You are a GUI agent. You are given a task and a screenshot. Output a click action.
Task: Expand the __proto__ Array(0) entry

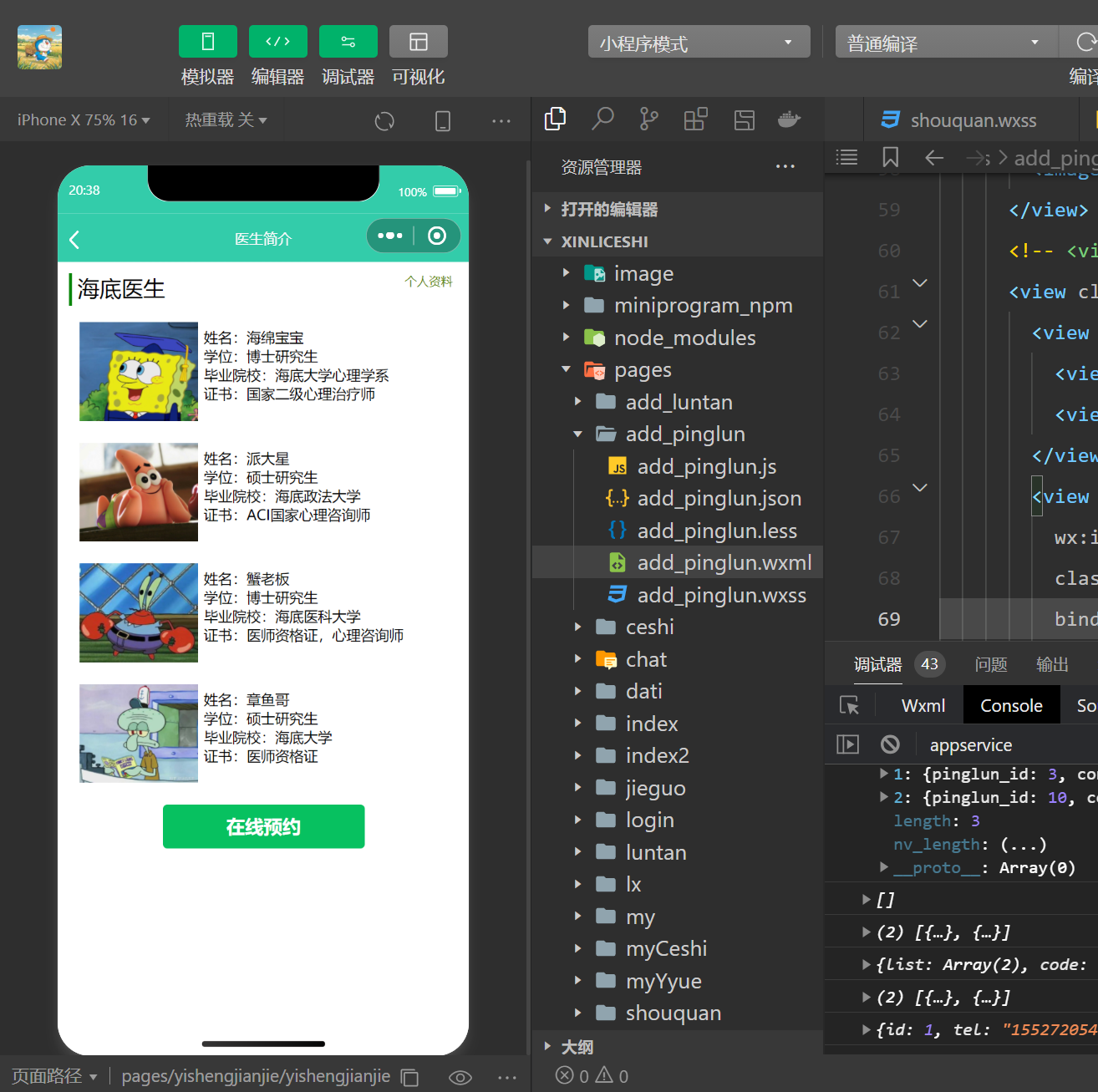click(884, 867)
